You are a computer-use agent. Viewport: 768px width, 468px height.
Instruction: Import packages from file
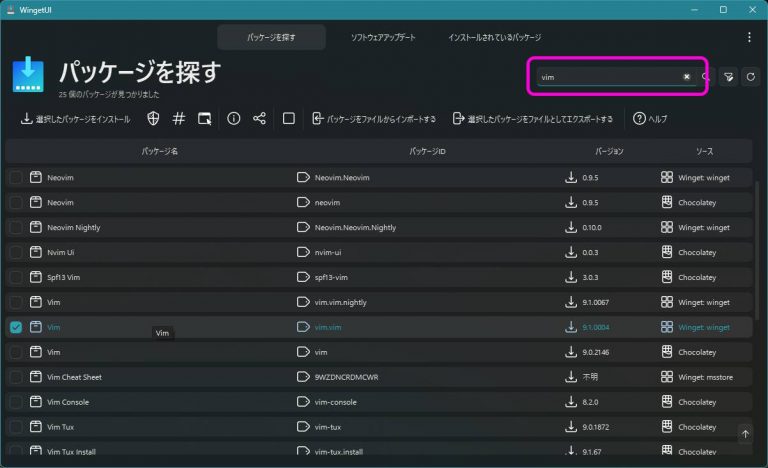click(374, 119)
